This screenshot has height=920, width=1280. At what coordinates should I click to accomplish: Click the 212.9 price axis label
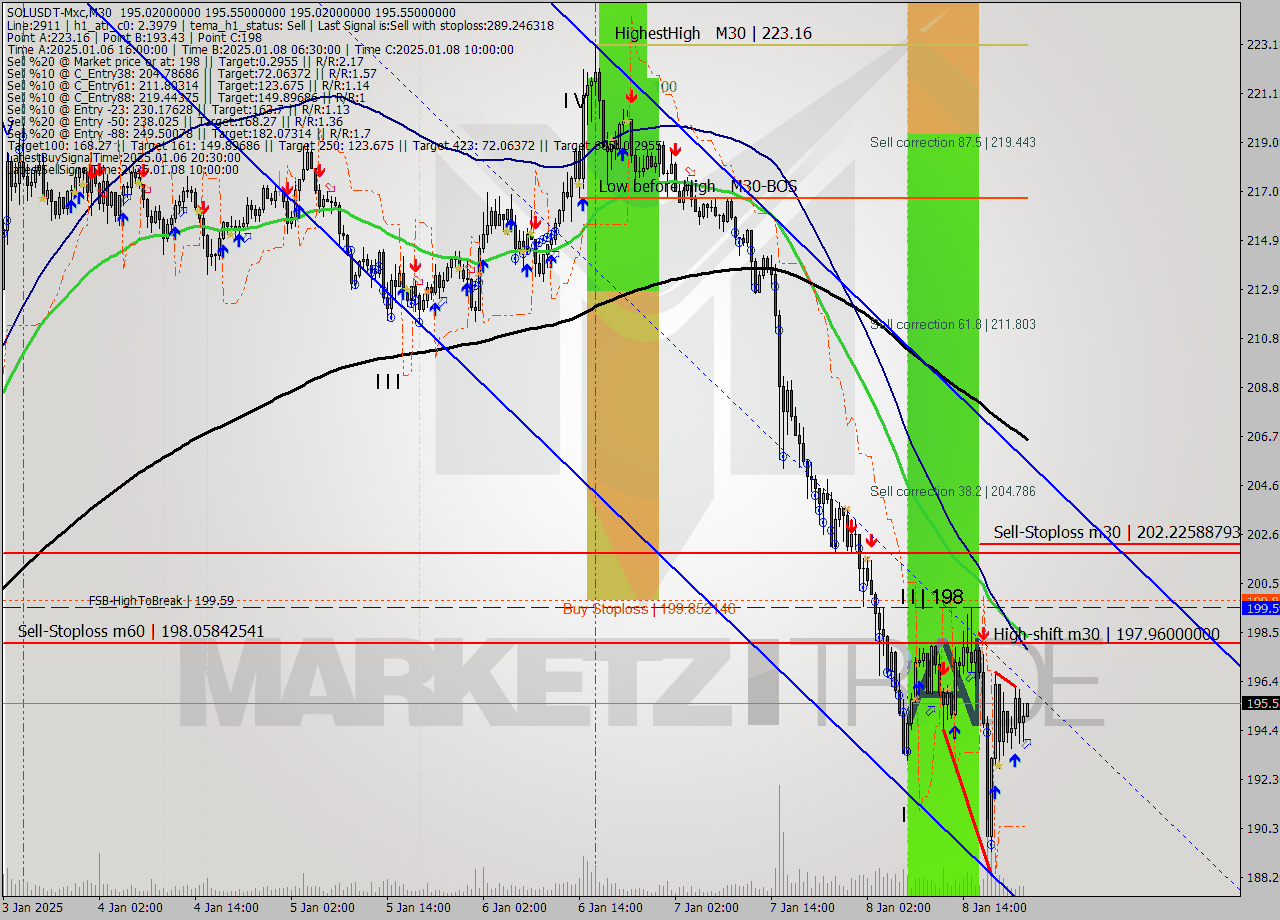1262,289
